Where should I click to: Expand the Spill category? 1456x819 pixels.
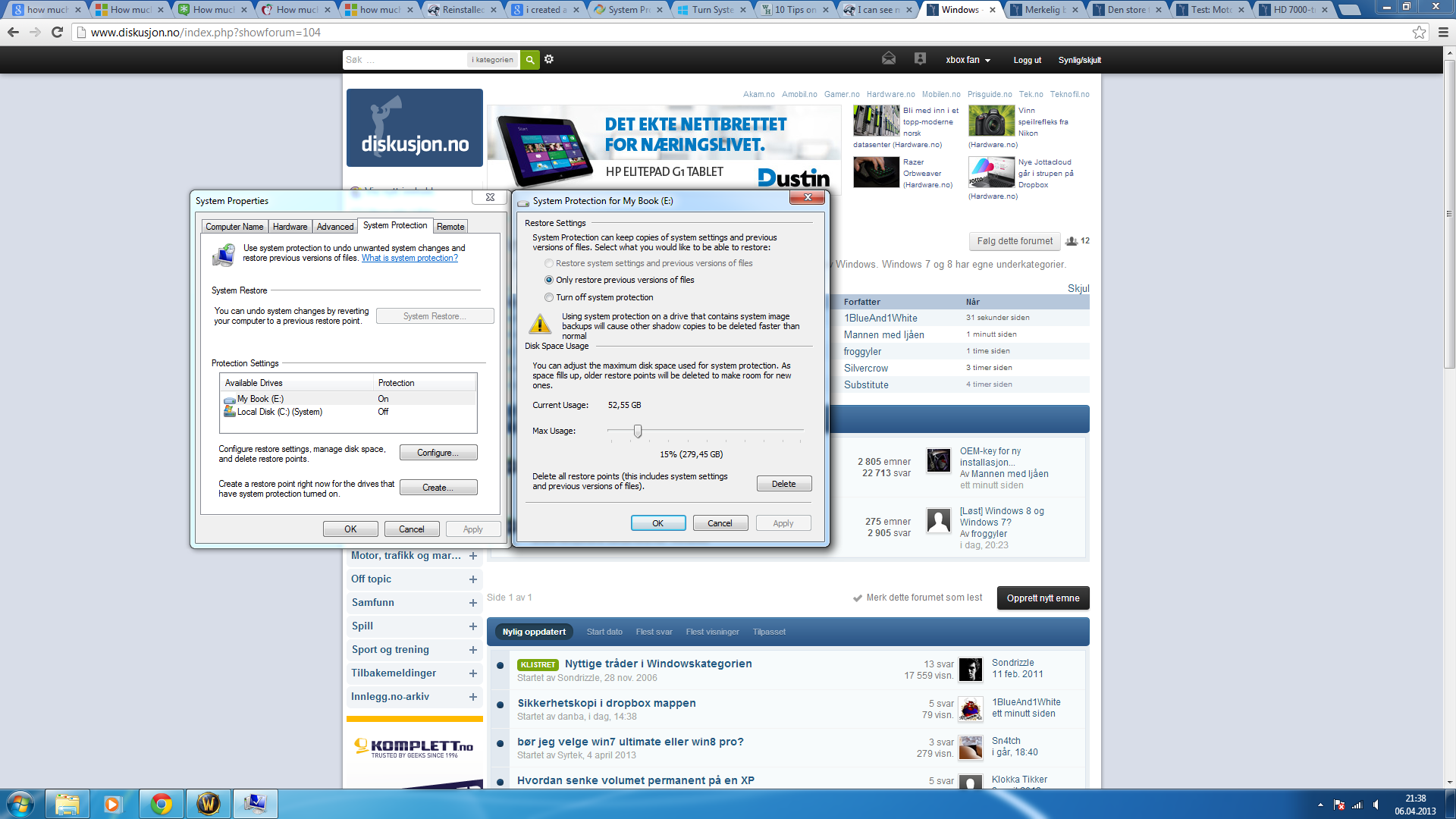(x=473, y=626)
